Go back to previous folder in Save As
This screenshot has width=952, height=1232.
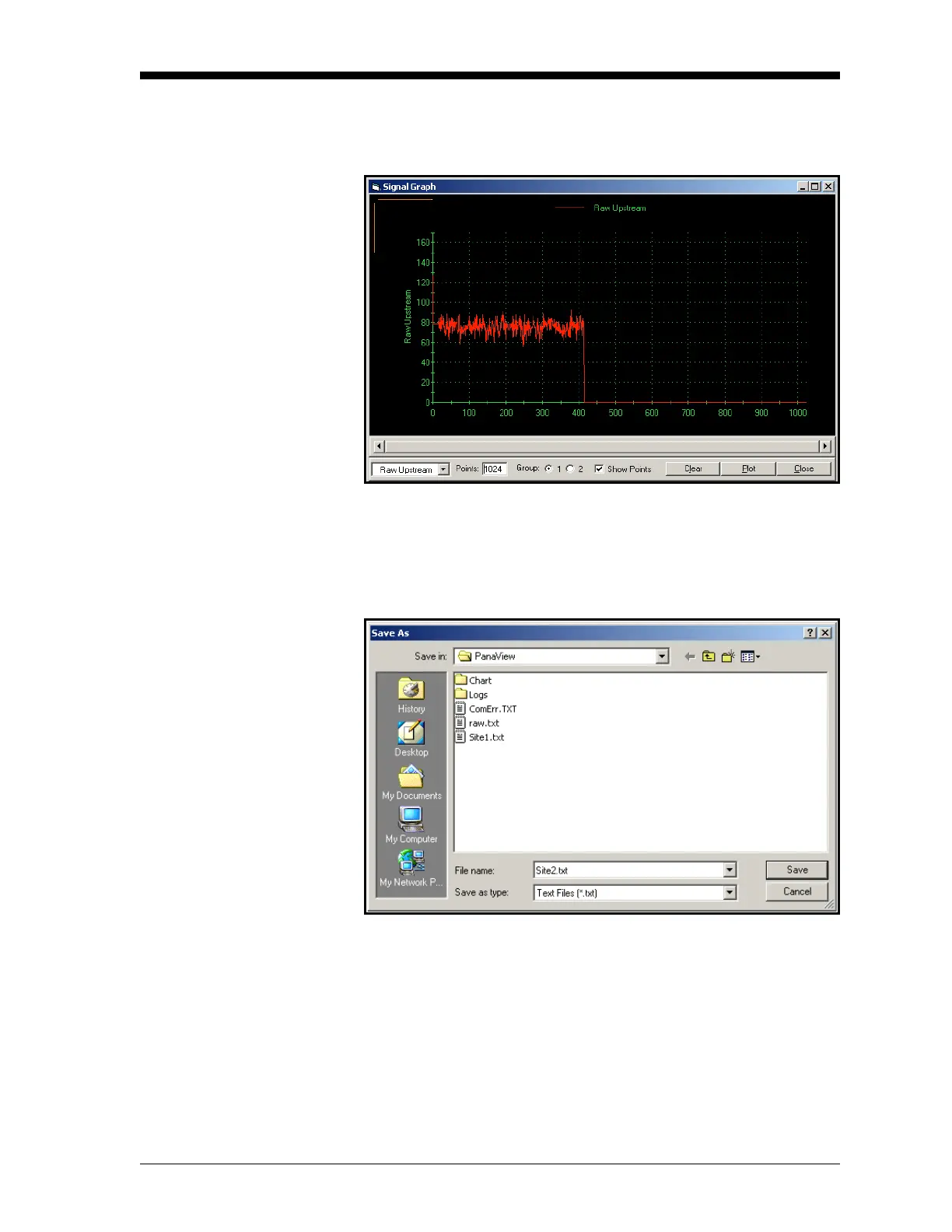pos(689,656)
